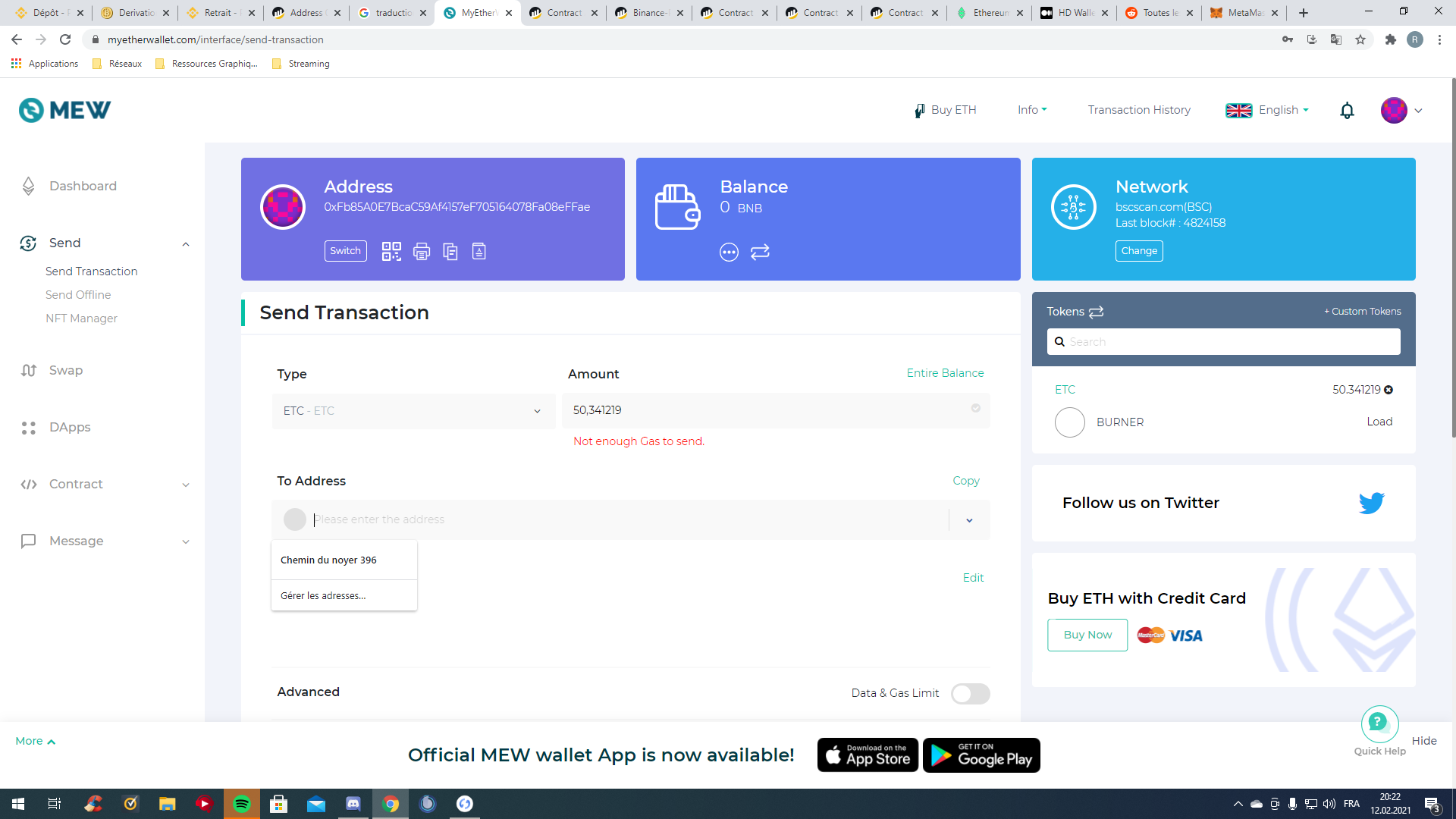This screenshot has height=819, width=1456.
Task: Click the Entire Balance link
Action: coord(945,373)
